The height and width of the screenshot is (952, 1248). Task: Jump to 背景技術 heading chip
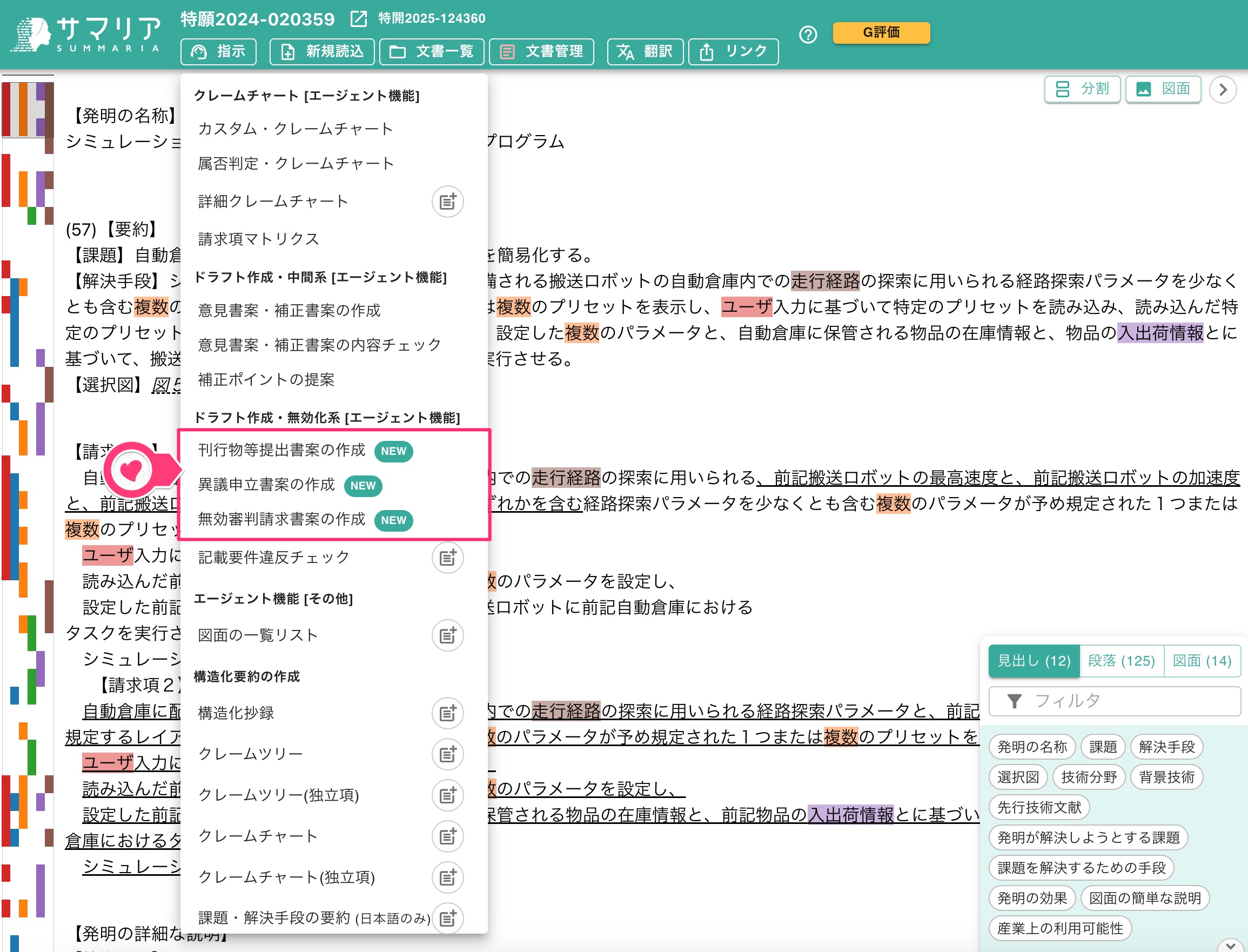[x=1166, y=777]
